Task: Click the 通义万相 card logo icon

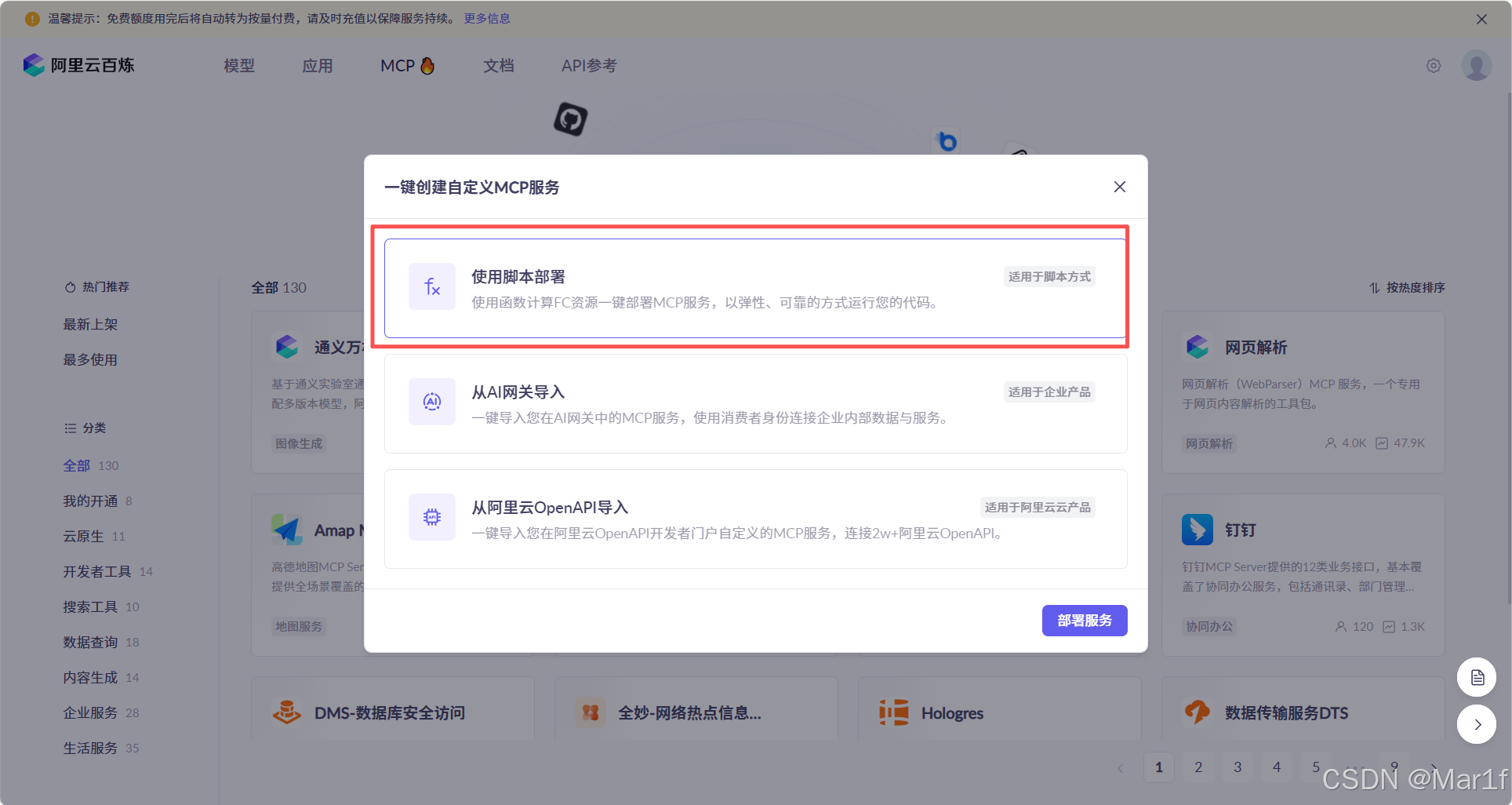Action: (287, 347)
